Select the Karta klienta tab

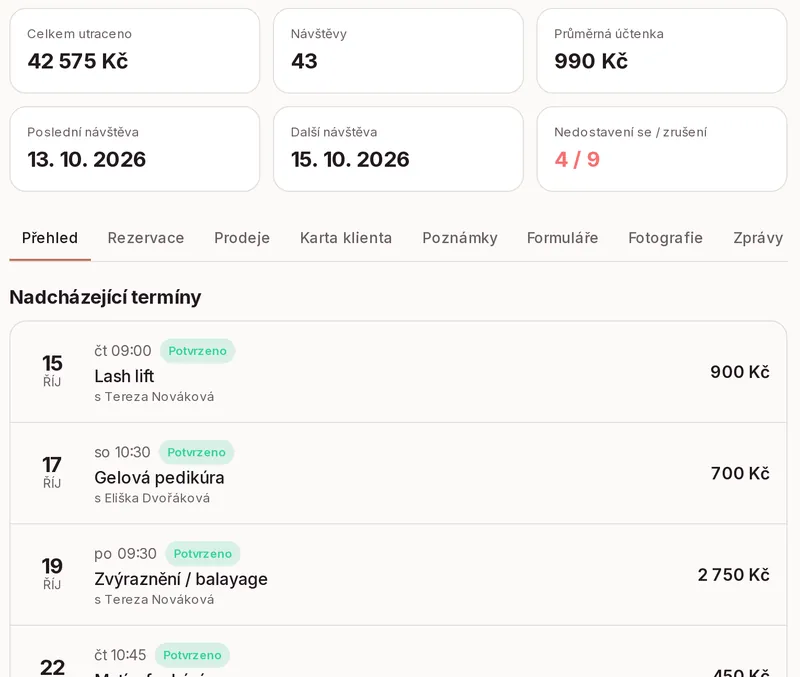point(346,238)
